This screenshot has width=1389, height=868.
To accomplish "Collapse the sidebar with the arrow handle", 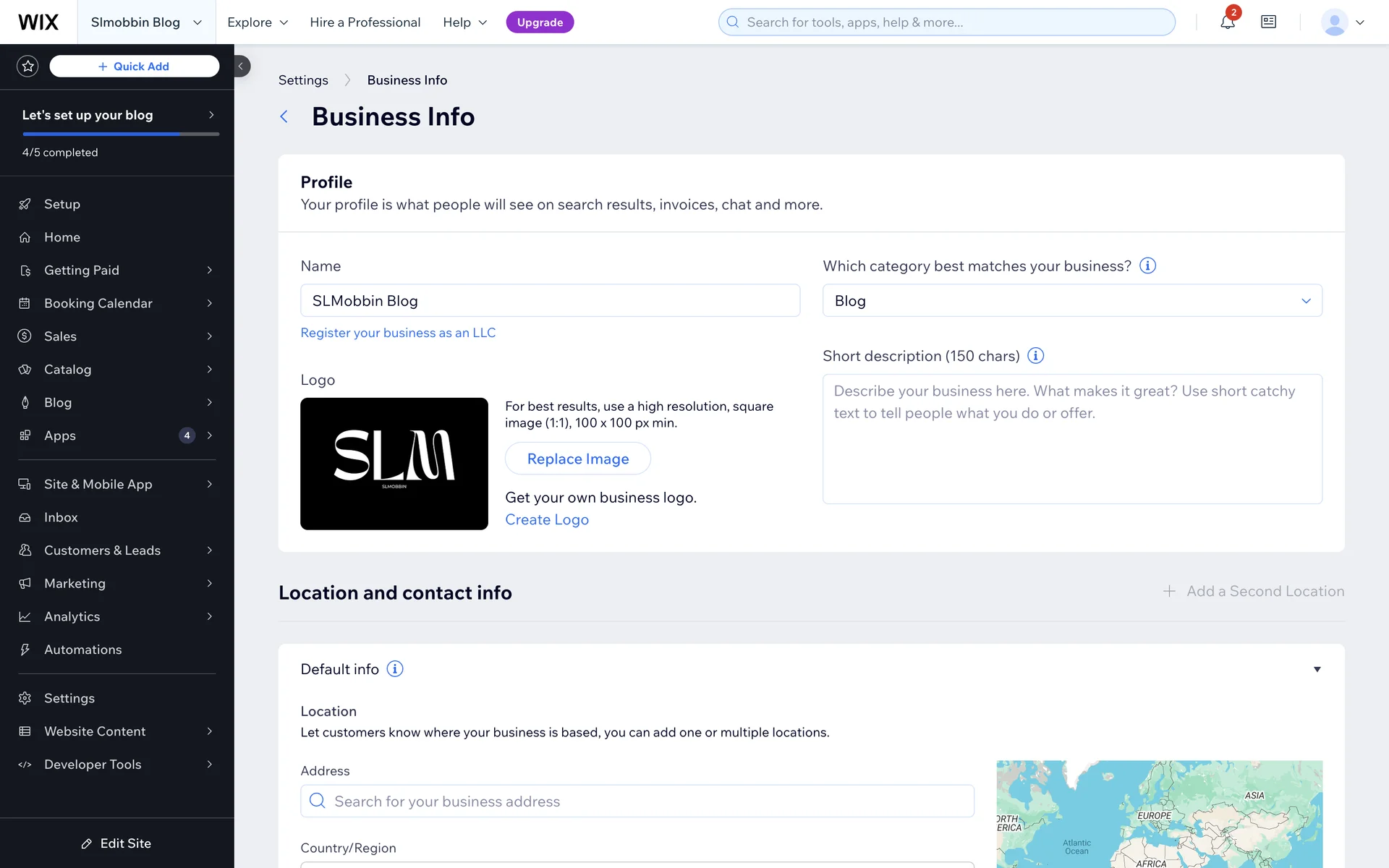I will pos(241,67).
